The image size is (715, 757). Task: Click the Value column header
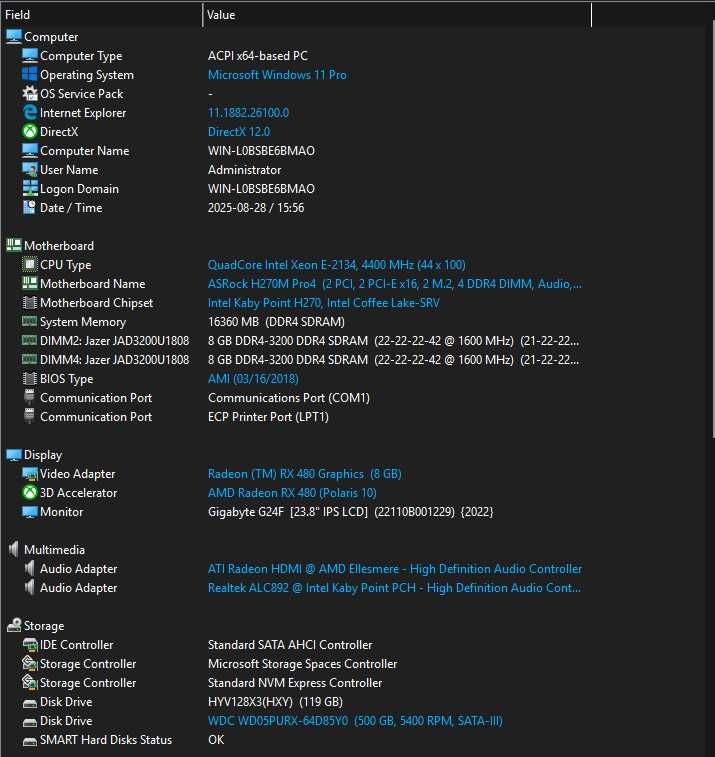[397, 14]
